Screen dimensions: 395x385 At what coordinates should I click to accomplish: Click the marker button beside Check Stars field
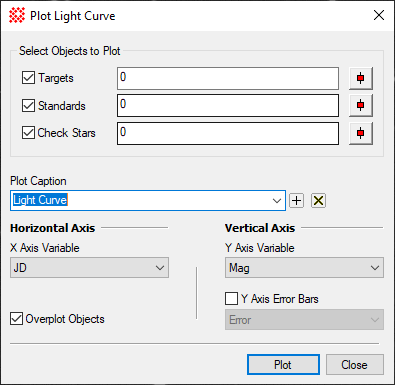tap(361, 133)
